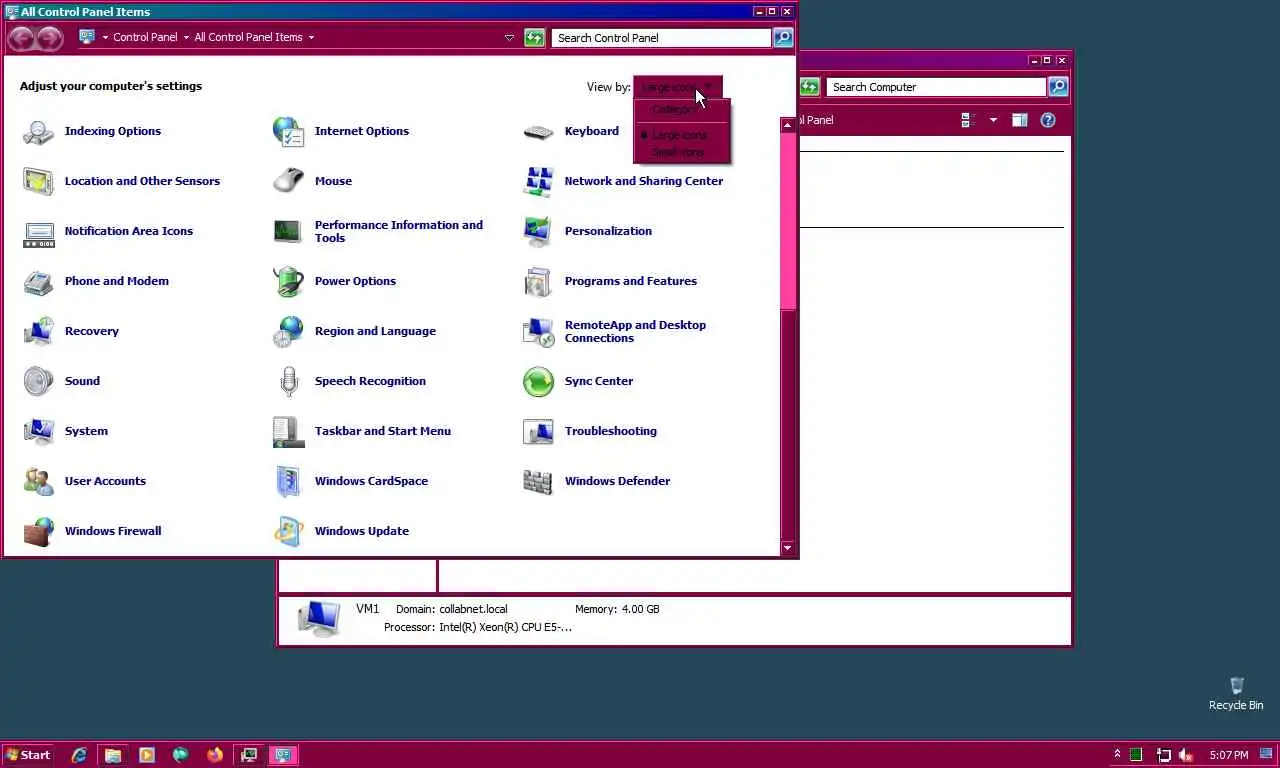Viewport: 1280px width, 768px height.
Task: Click Search Computer field in back window
Action: coord(936,87)
